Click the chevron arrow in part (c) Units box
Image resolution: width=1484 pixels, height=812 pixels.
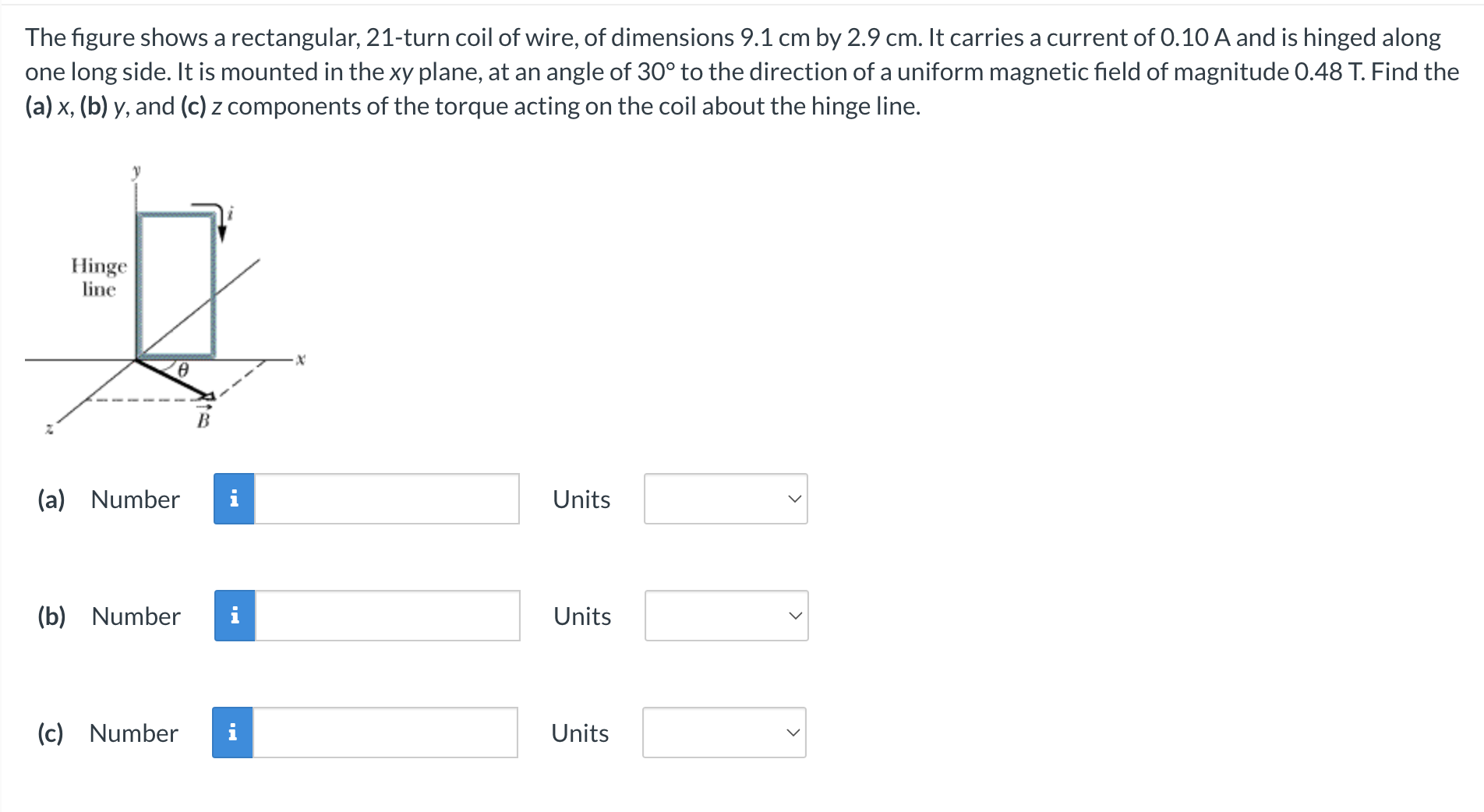tap(793, 733)
